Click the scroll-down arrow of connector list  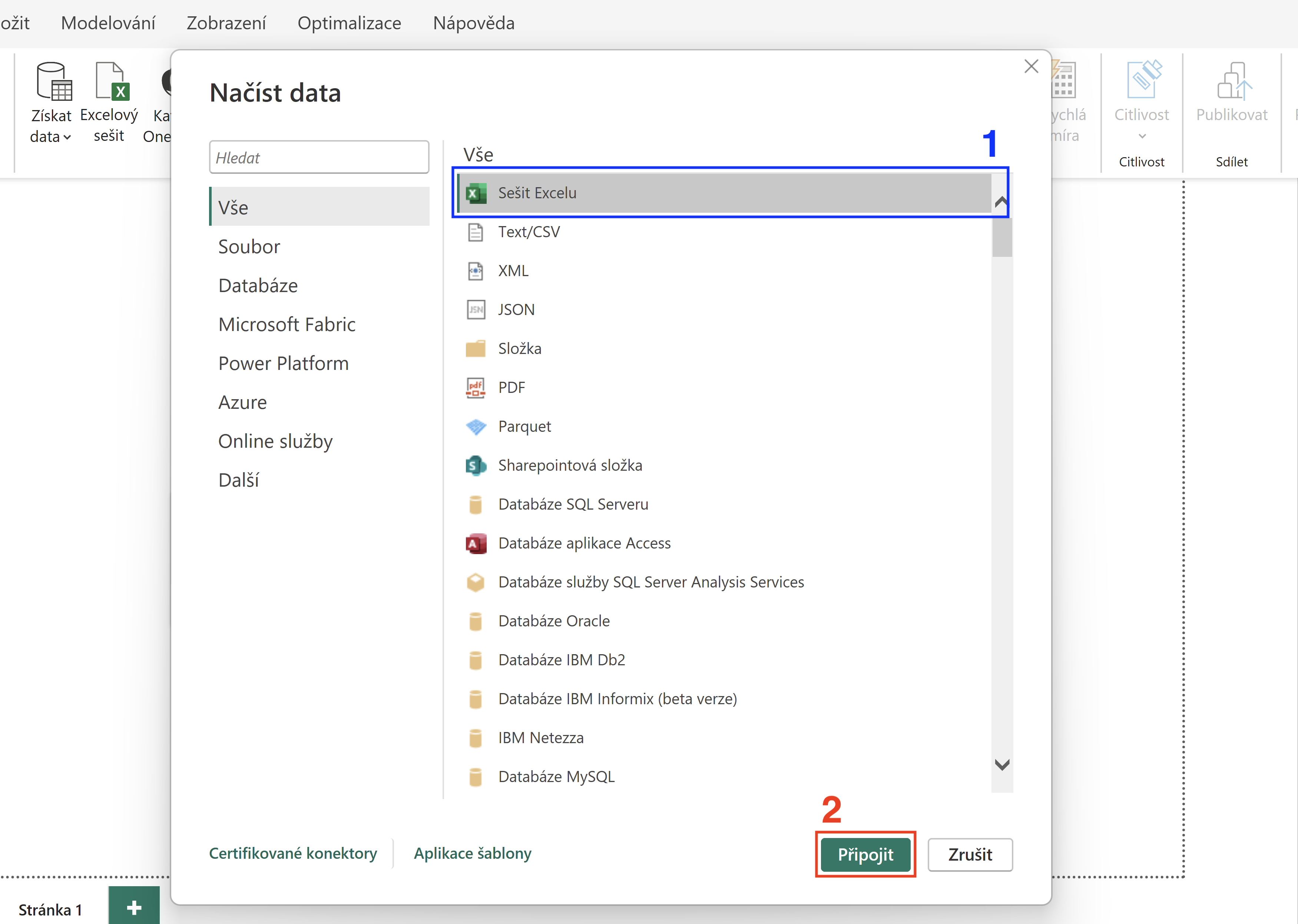(1001, 765)
